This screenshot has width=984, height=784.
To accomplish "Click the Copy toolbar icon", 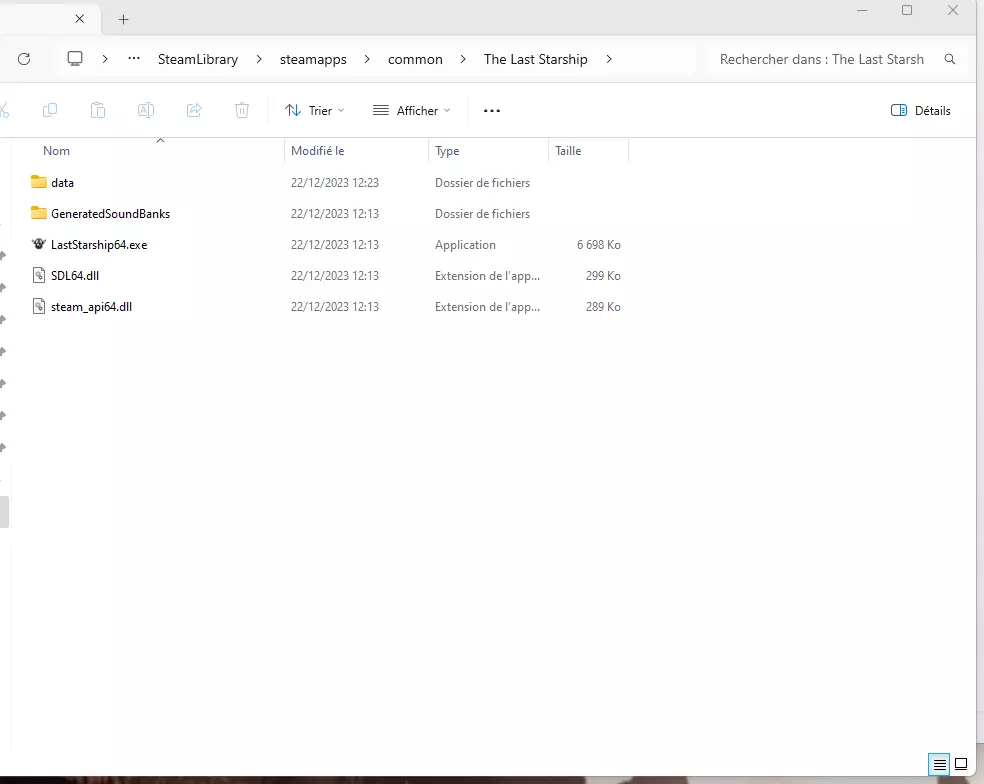I will 50,110.
